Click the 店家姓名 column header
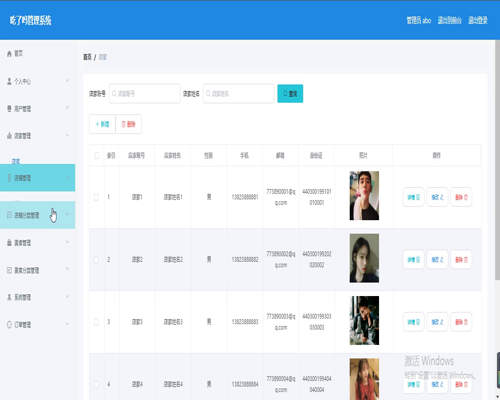 point(172,155)
